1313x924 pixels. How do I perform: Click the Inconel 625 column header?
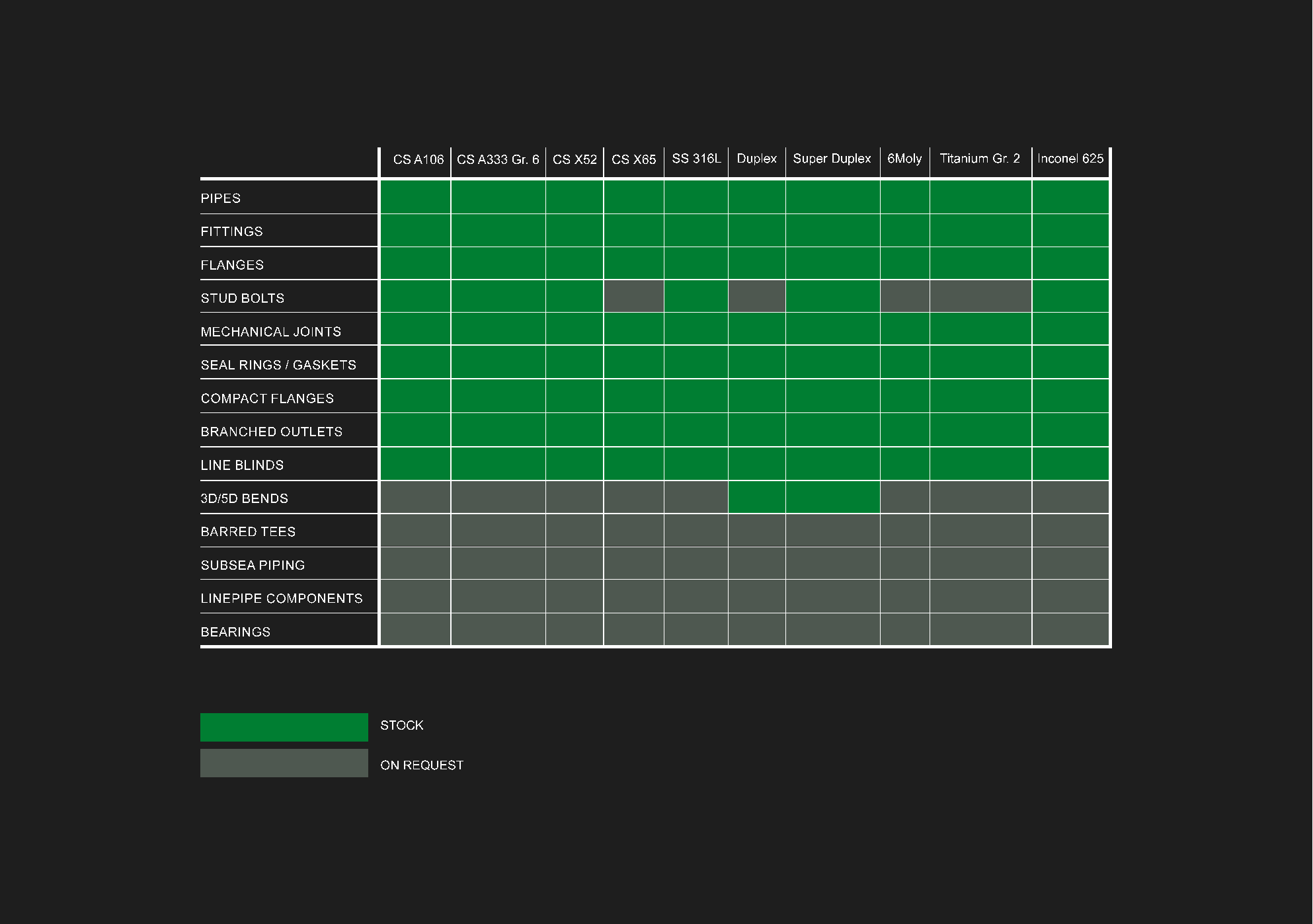(x=1070, y=159)
